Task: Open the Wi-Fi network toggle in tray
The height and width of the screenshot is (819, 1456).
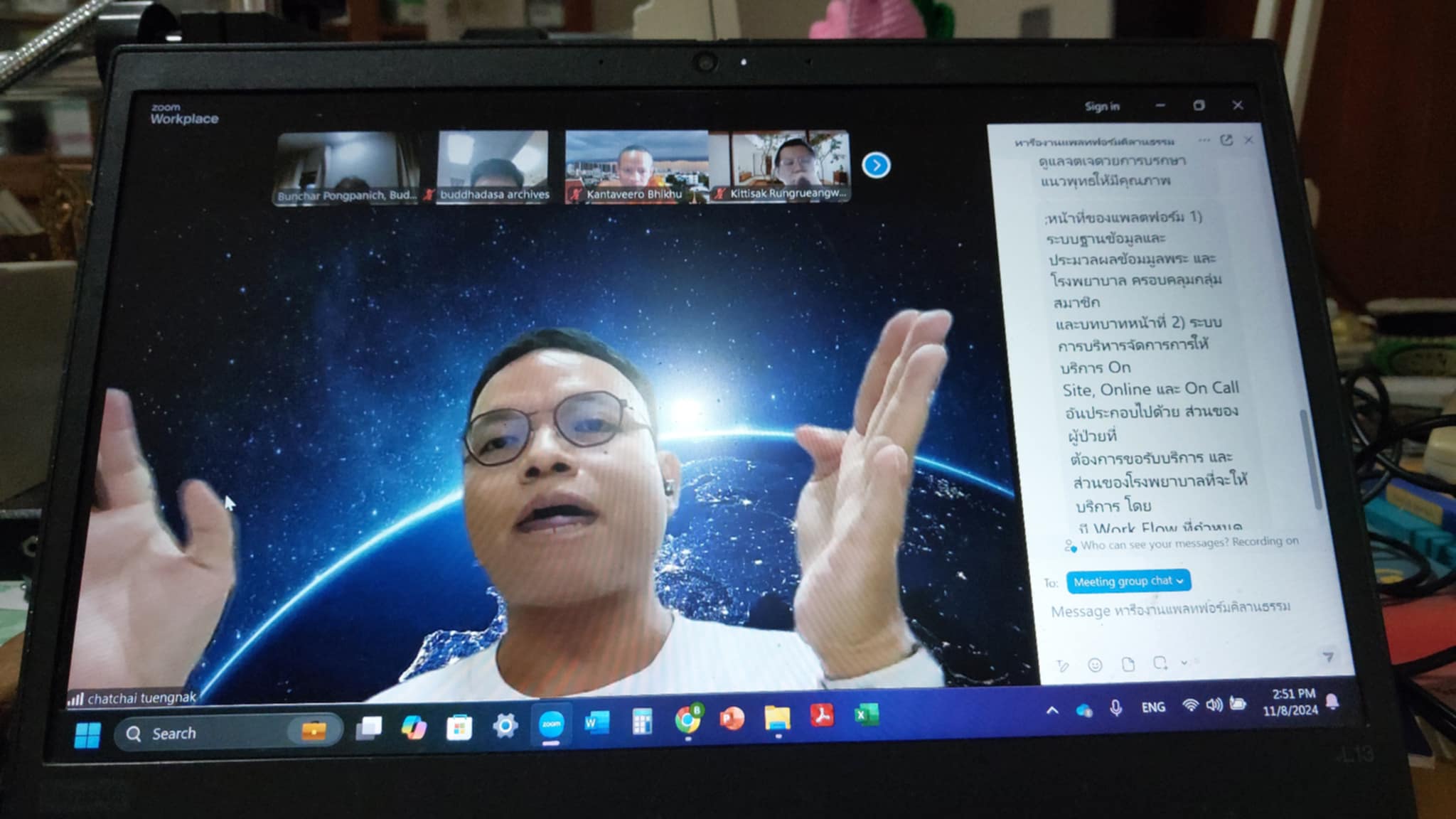Action: pos(1190,705)
